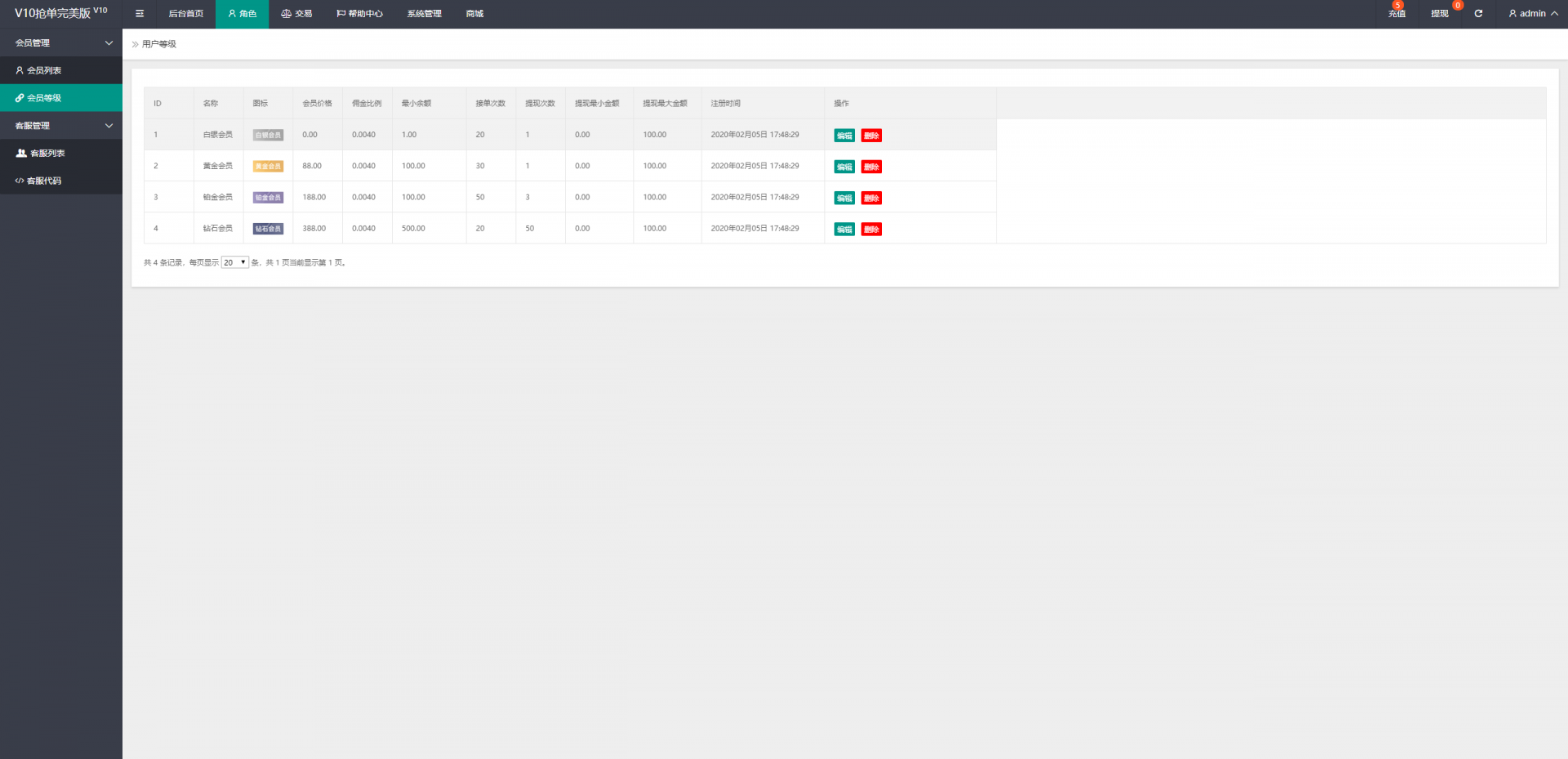Open 客服代码 in the sidebar

tap(44, 181)
